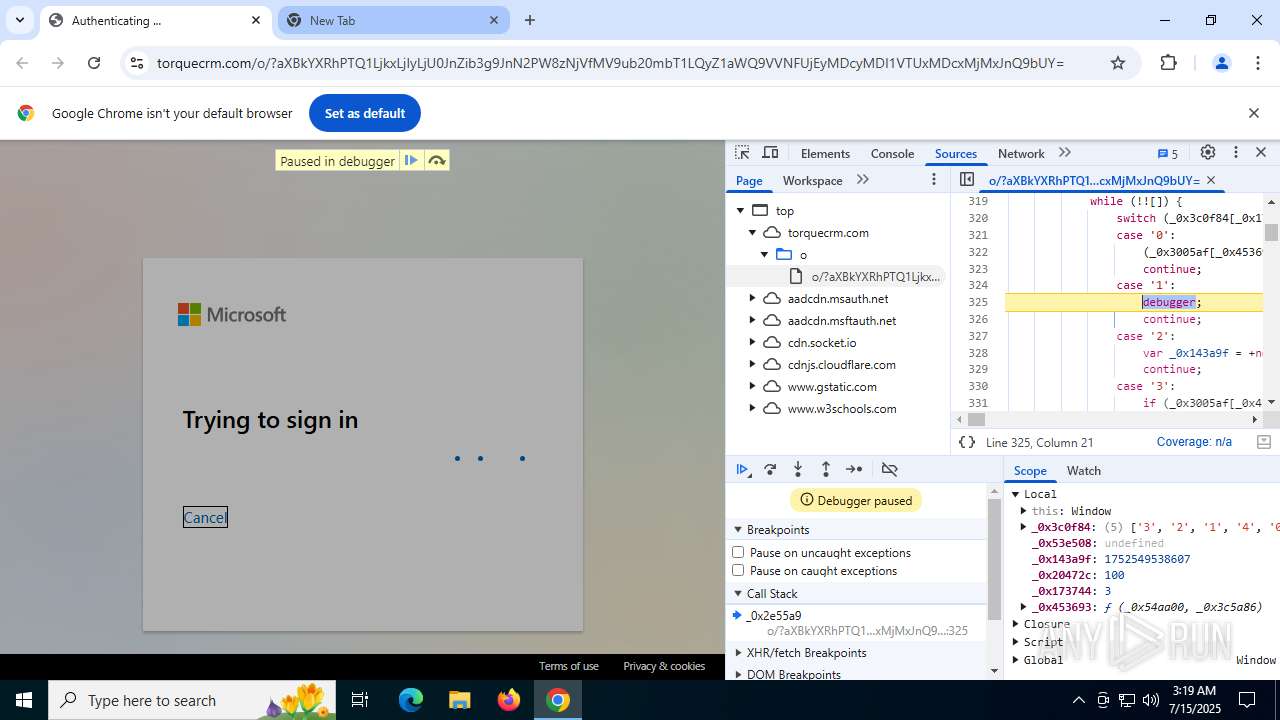
Task: Click the code editor vertical scrollbar
Action: tap(1271, 302)
